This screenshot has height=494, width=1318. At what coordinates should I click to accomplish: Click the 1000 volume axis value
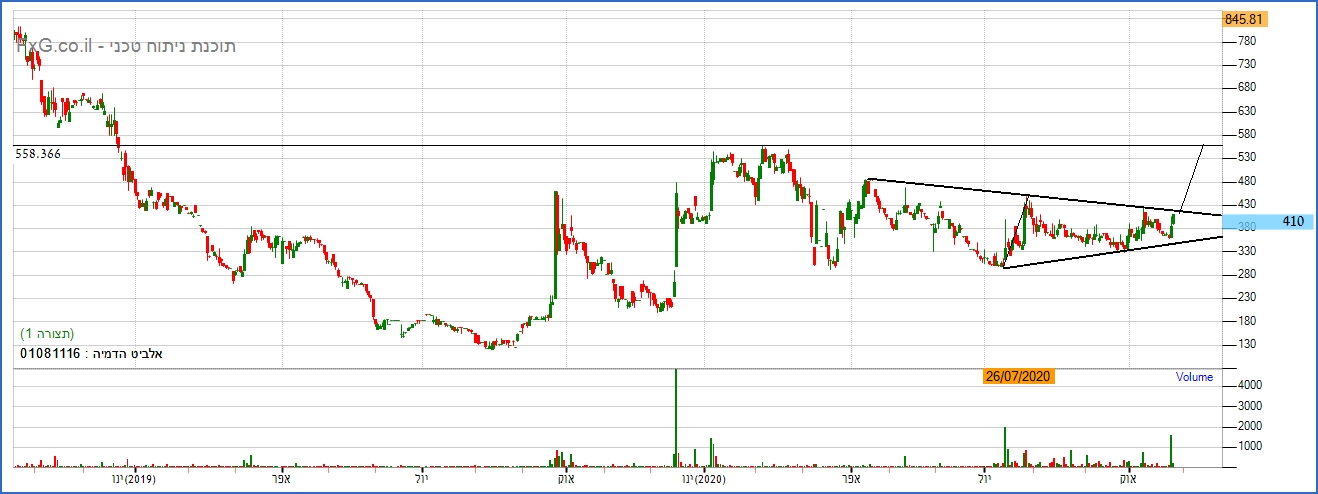pyautogui.click(x=1249, y=447)
